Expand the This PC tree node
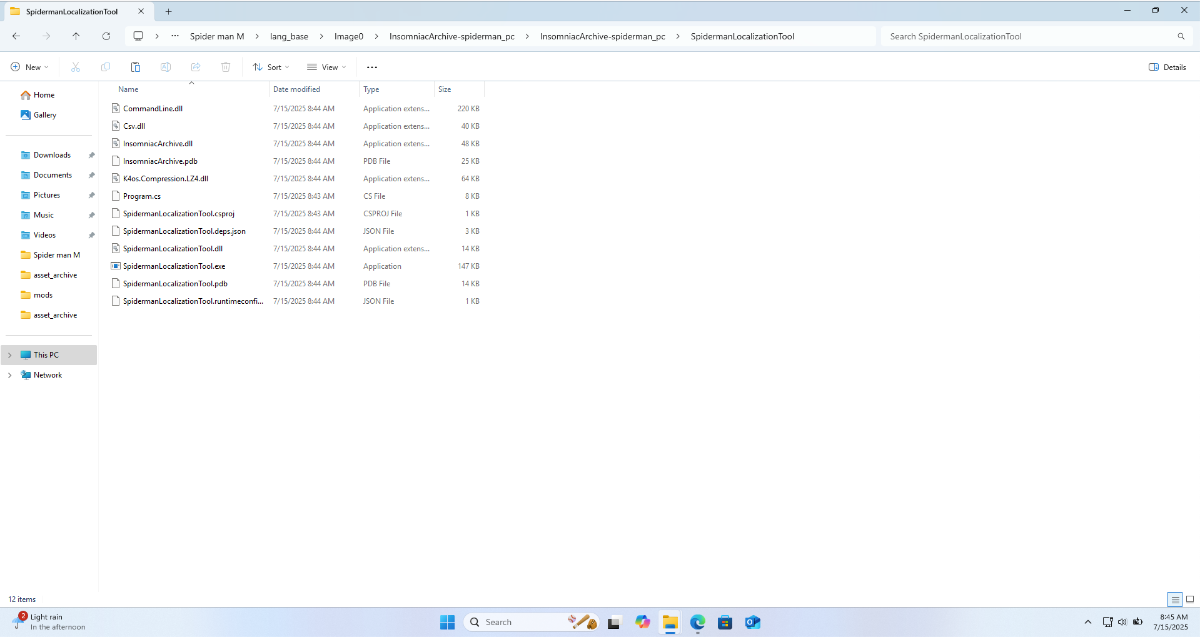The image size is (1200, 637). [10, 355]
